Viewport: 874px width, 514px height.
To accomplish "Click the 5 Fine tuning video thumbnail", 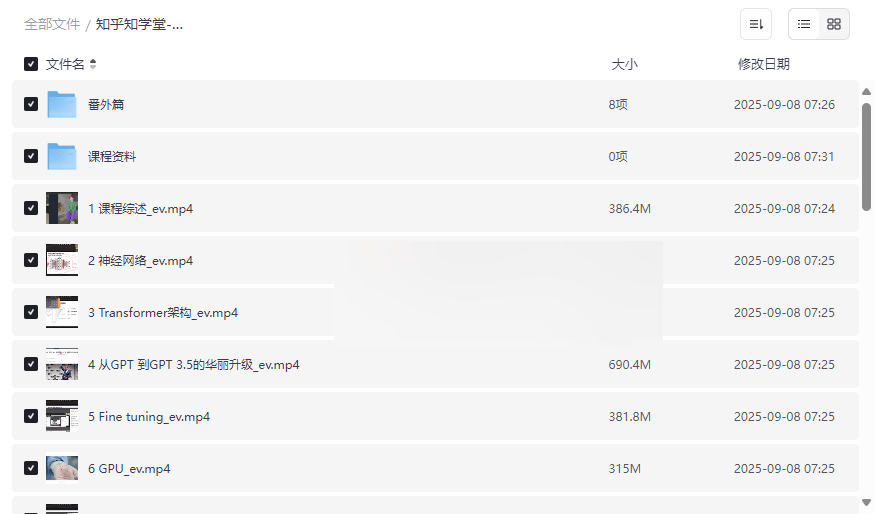I will tap(62, 416).
